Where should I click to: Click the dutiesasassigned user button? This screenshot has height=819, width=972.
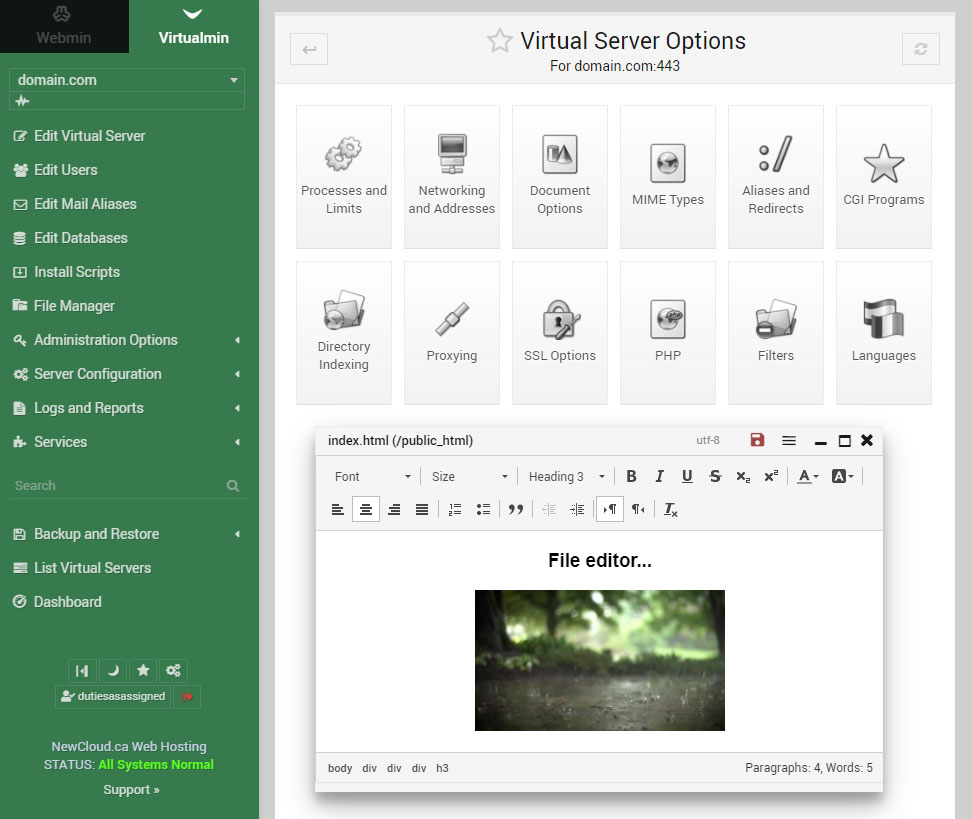click(x=113, y=696)
